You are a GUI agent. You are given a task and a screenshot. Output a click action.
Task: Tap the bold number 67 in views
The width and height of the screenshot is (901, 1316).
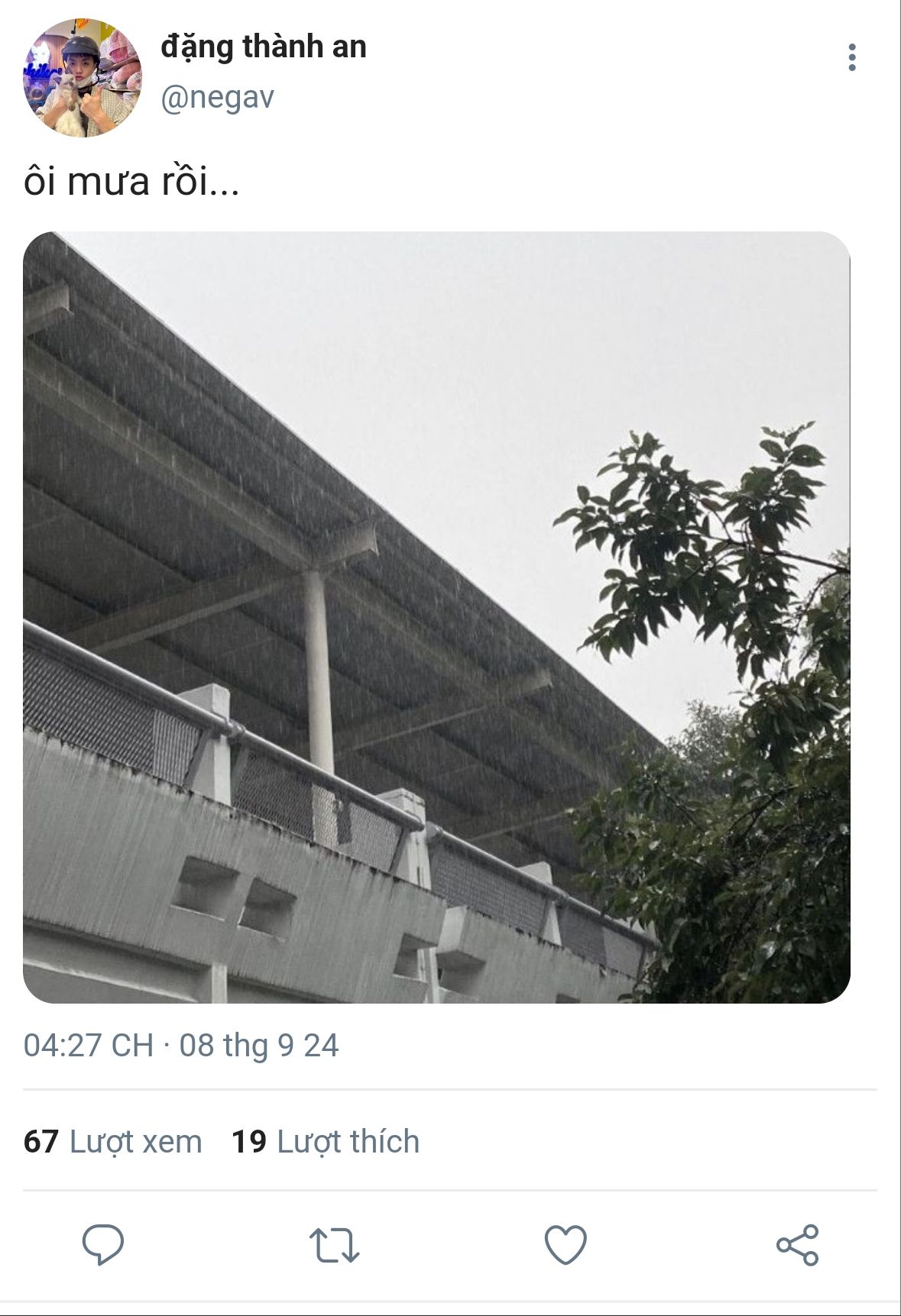pos(41,1142)
